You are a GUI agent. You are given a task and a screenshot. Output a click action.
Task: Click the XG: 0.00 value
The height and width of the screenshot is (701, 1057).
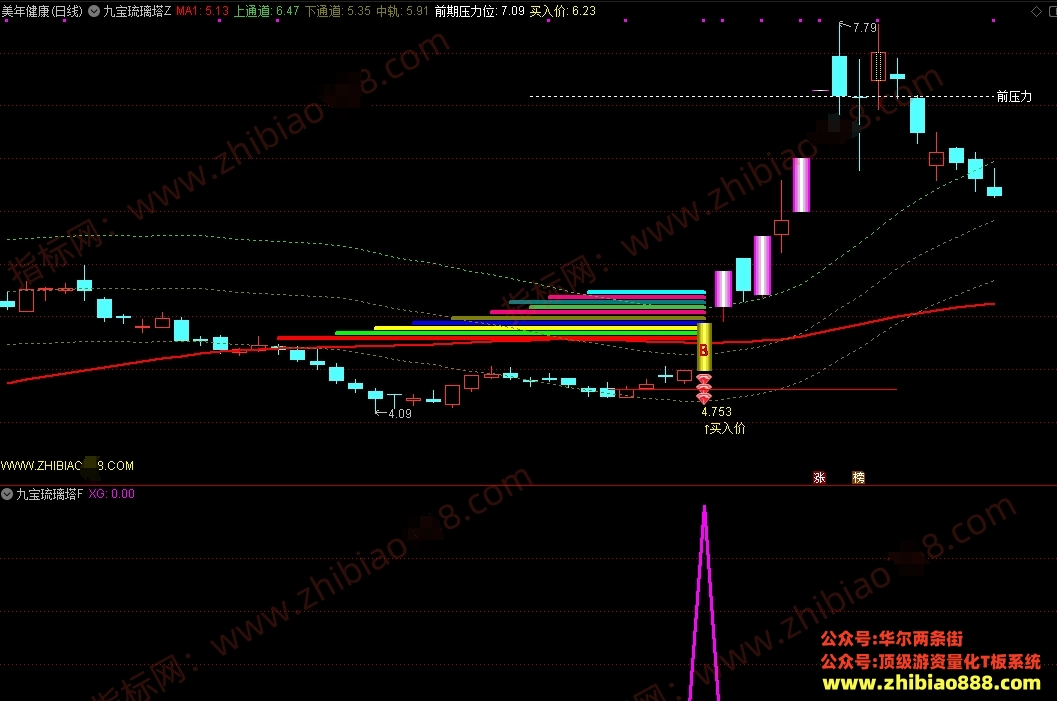111,494
